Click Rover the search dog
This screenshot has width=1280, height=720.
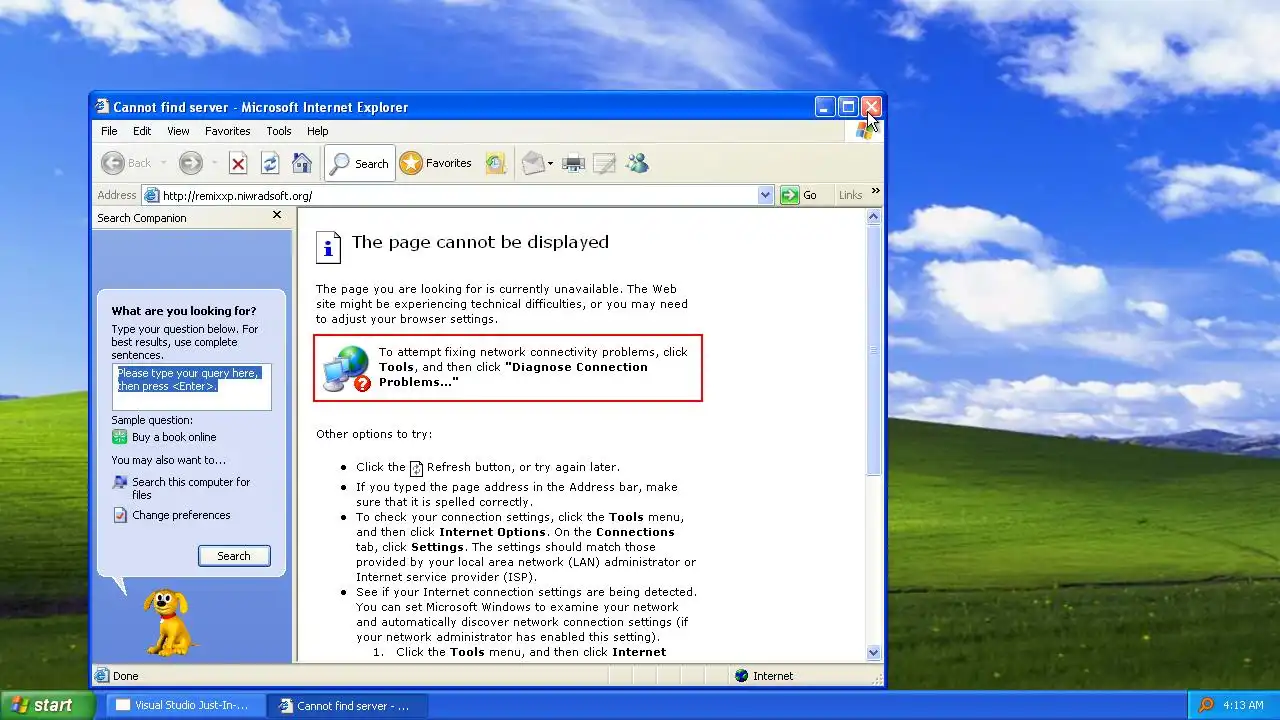(x=167, y=622)
